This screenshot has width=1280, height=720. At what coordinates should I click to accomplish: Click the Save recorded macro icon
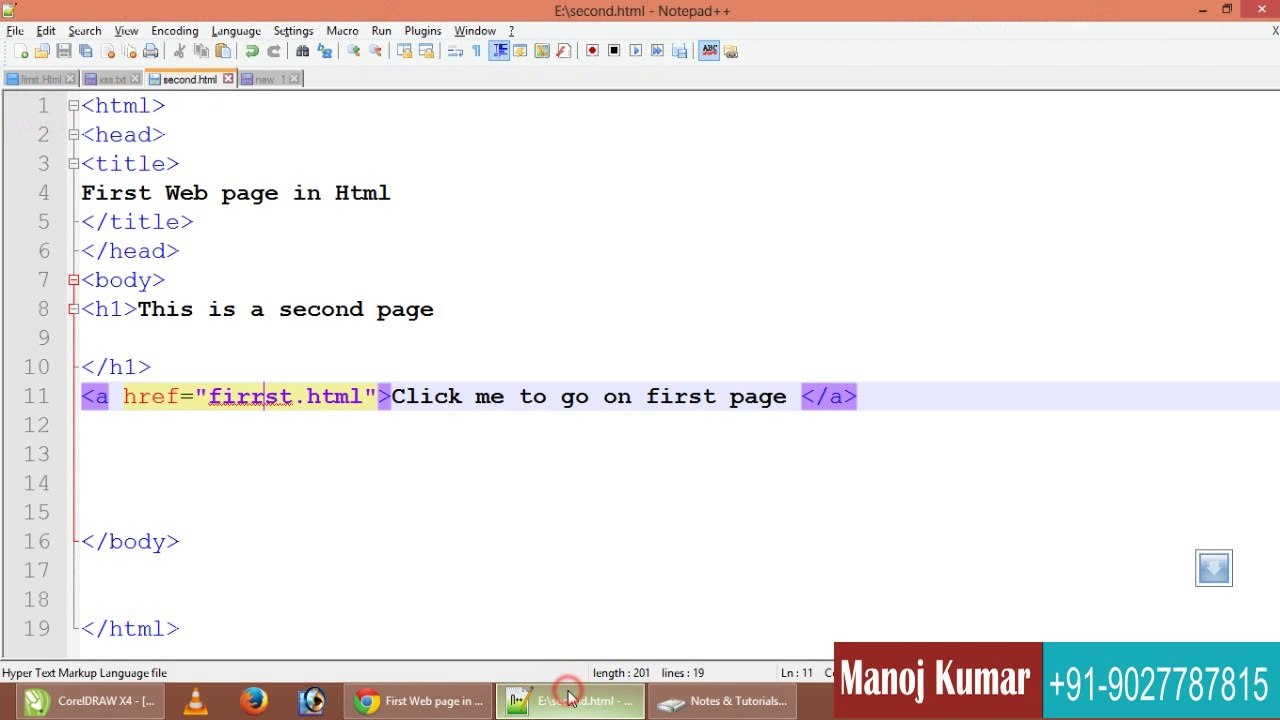(x=679, y=51)
